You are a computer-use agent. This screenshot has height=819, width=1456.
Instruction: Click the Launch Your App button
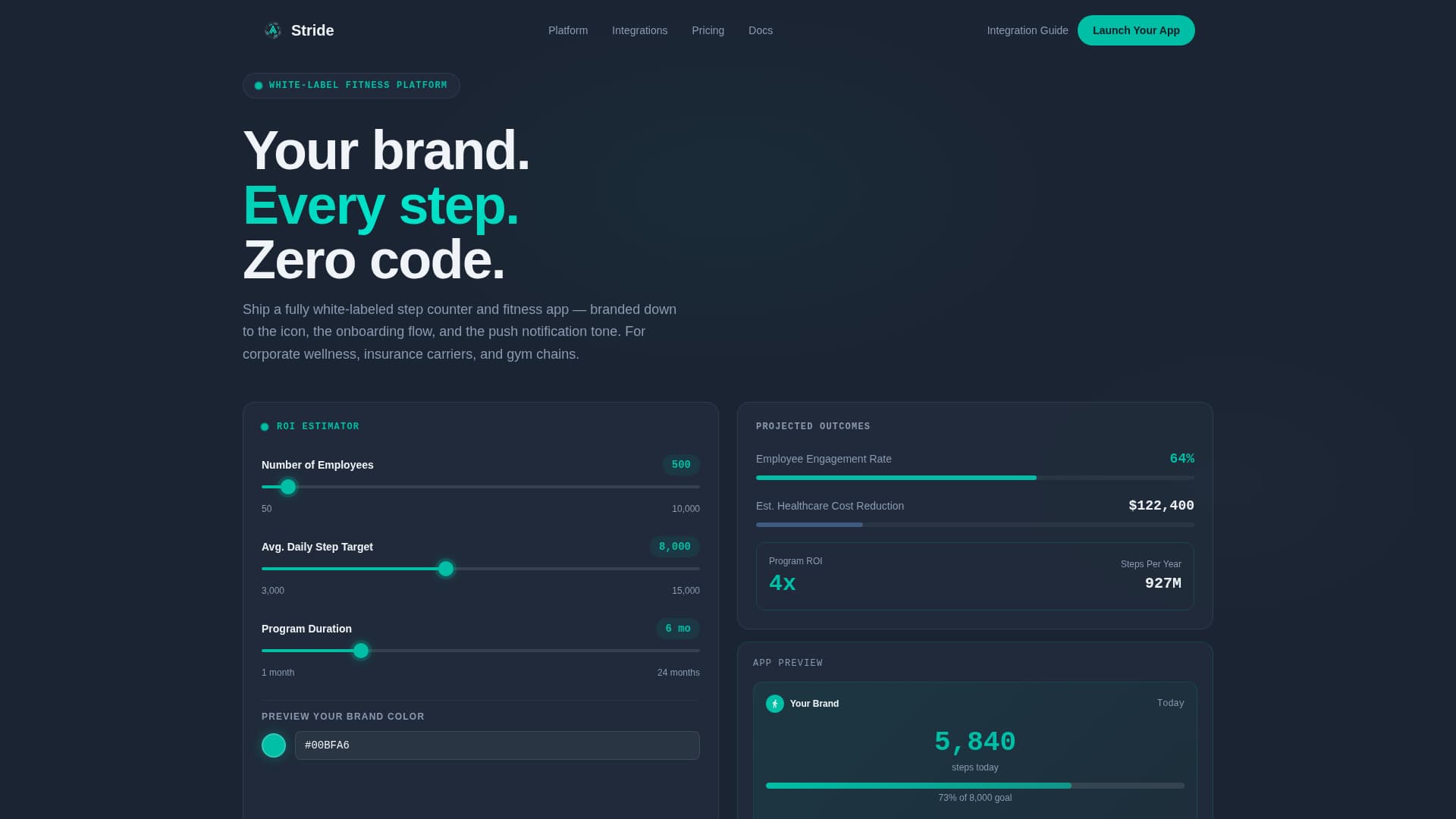pos(1136,30)
